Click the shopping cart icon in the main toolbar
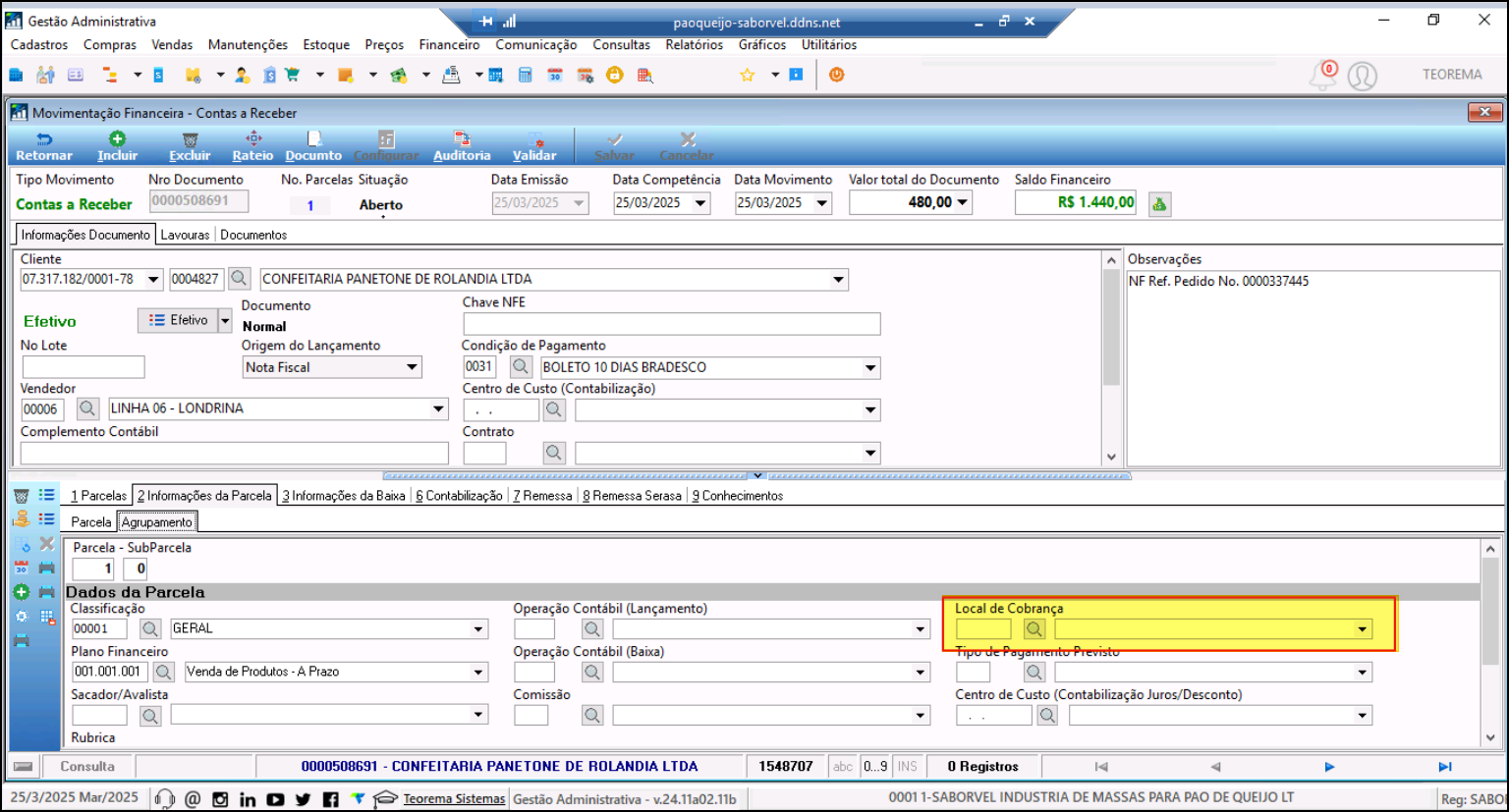This screenshot has width=1509, height=812. 293,75
